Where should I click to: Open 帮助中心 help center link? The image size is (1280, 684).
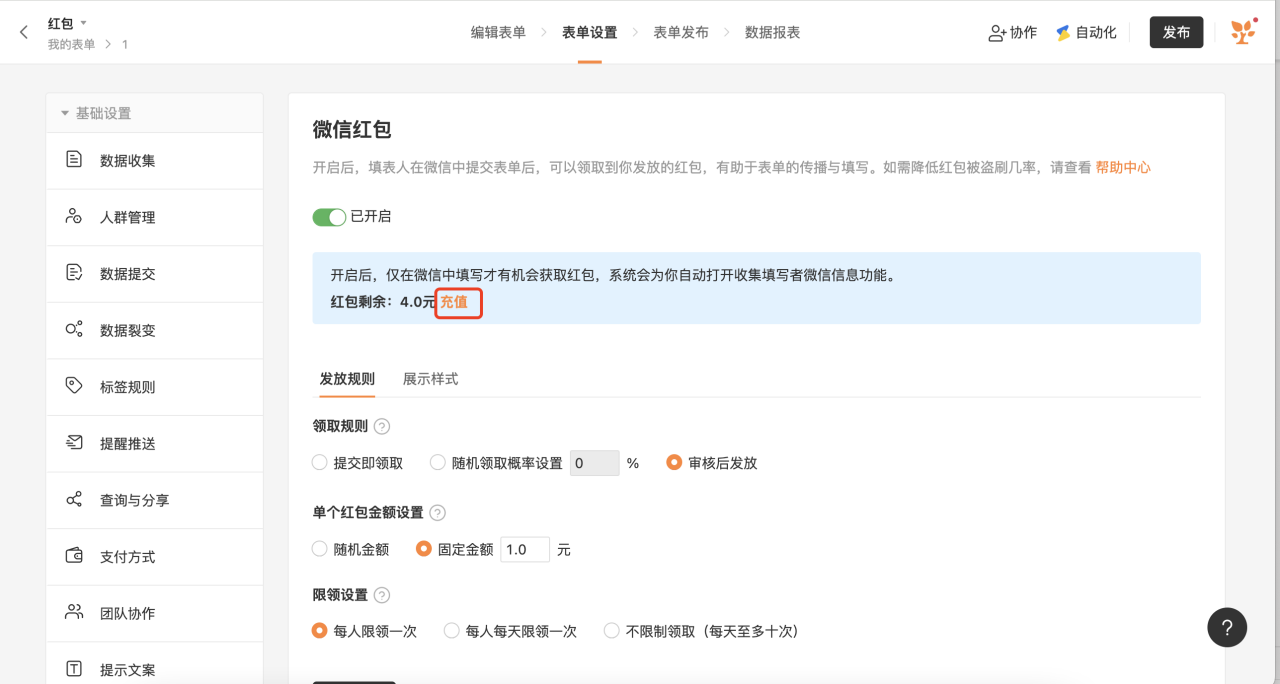click(1123, 168)
